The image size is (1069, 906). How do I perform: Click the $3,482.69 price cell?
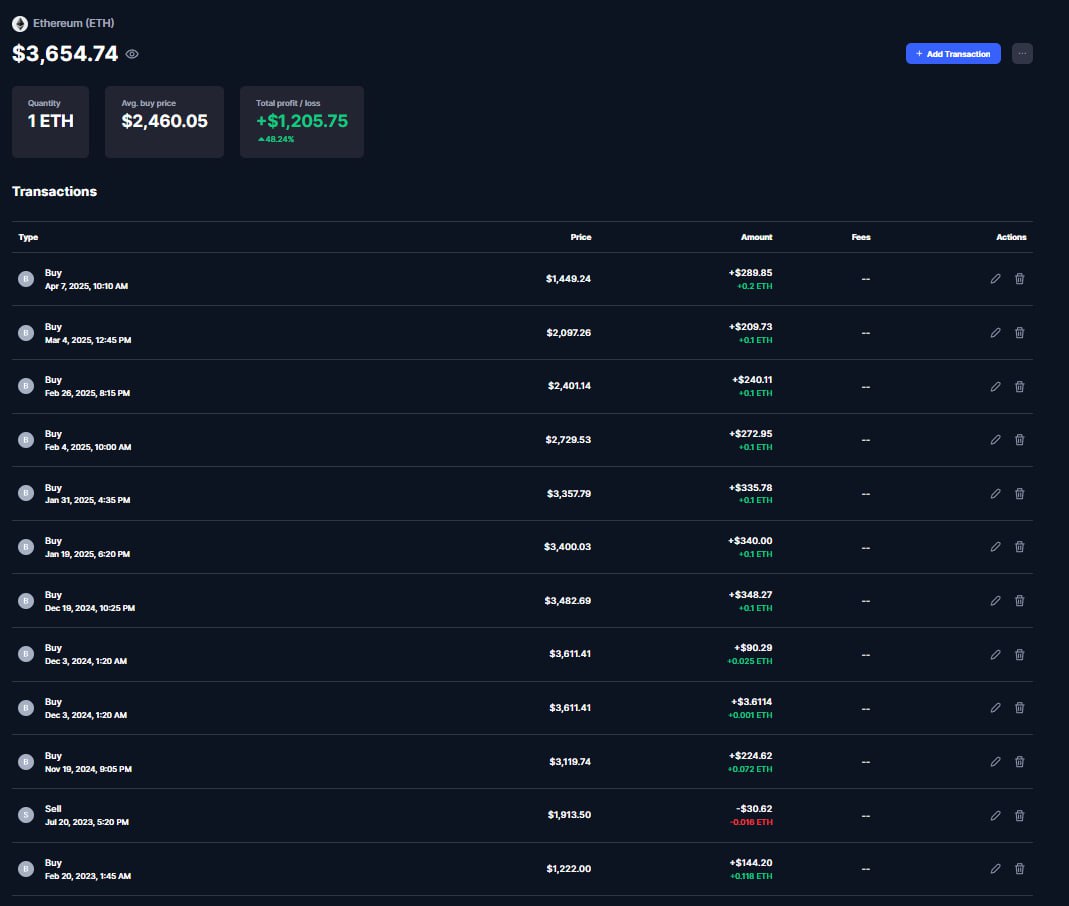(x=567, y=601)
